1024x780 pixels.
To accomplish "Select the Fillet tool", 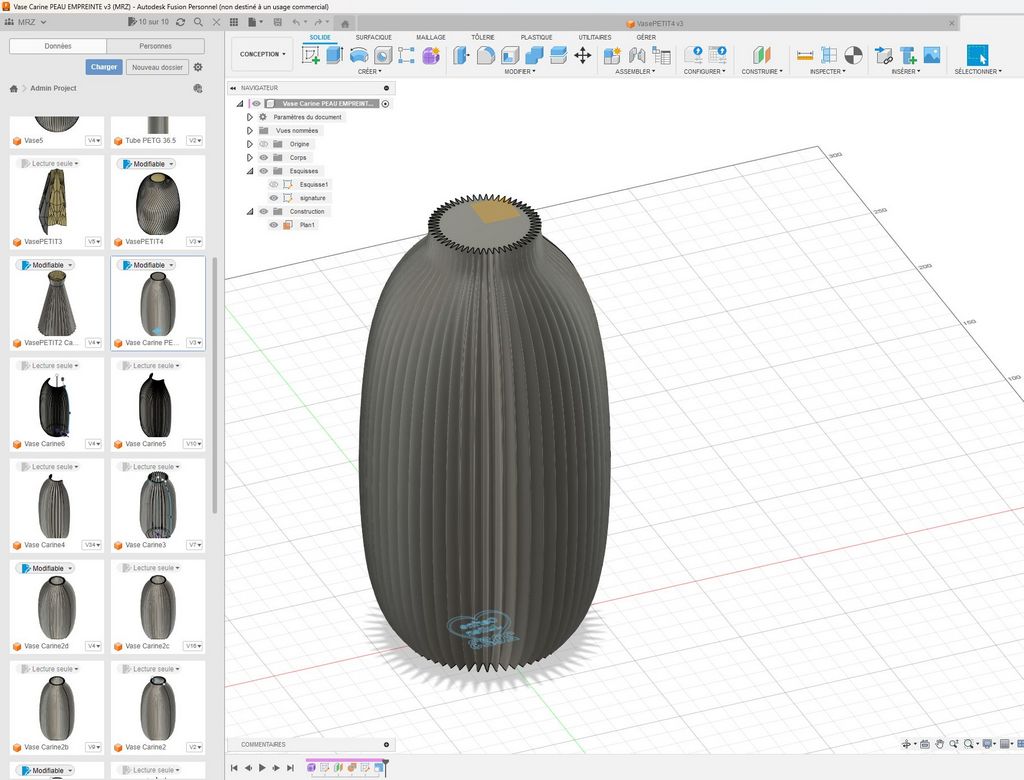I will tap(485, 55).
